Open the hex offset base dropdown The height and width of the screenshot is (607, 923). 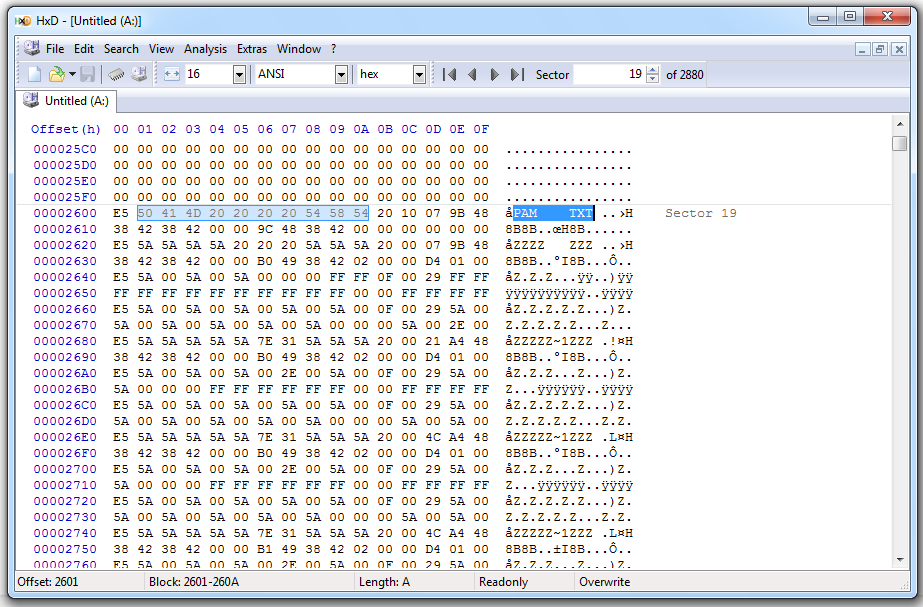point(419,75)
